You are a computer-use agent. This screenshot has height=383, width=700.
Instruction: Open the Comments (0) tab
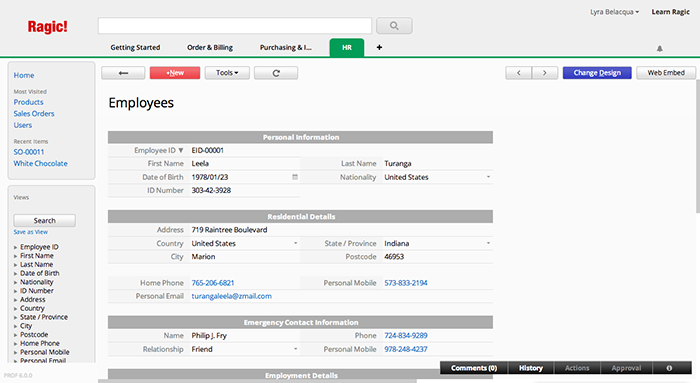pos(474,368)
